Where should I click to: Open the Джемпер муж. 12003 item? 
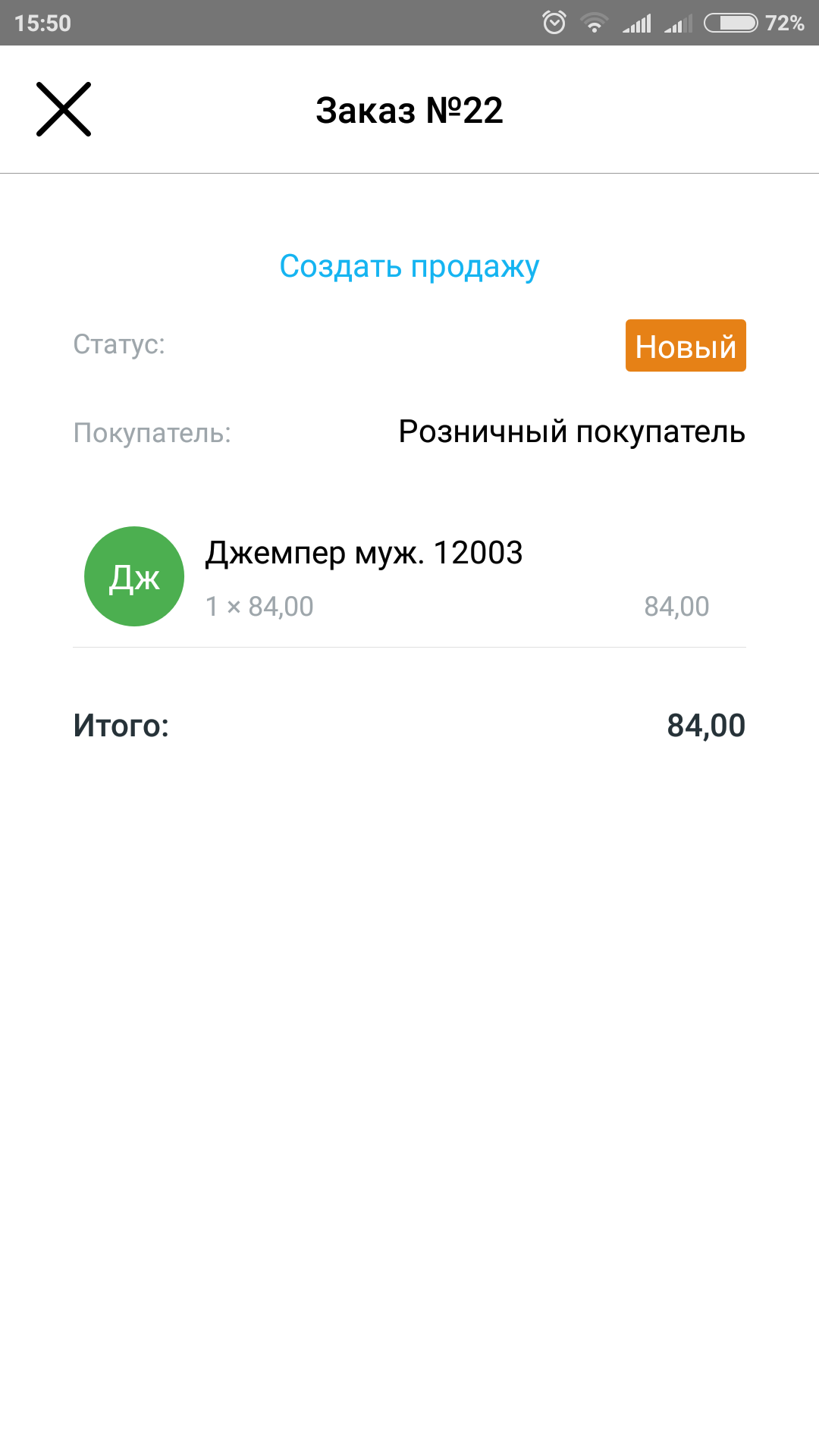click(x=364, y=553)
